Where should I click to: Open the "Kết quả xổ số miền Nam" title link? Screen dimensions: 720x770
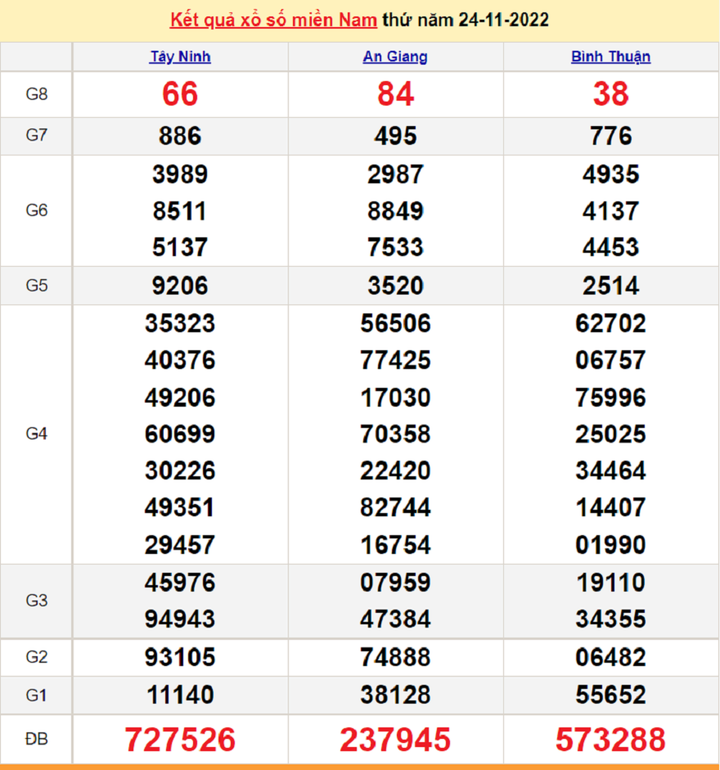point(275,20)
